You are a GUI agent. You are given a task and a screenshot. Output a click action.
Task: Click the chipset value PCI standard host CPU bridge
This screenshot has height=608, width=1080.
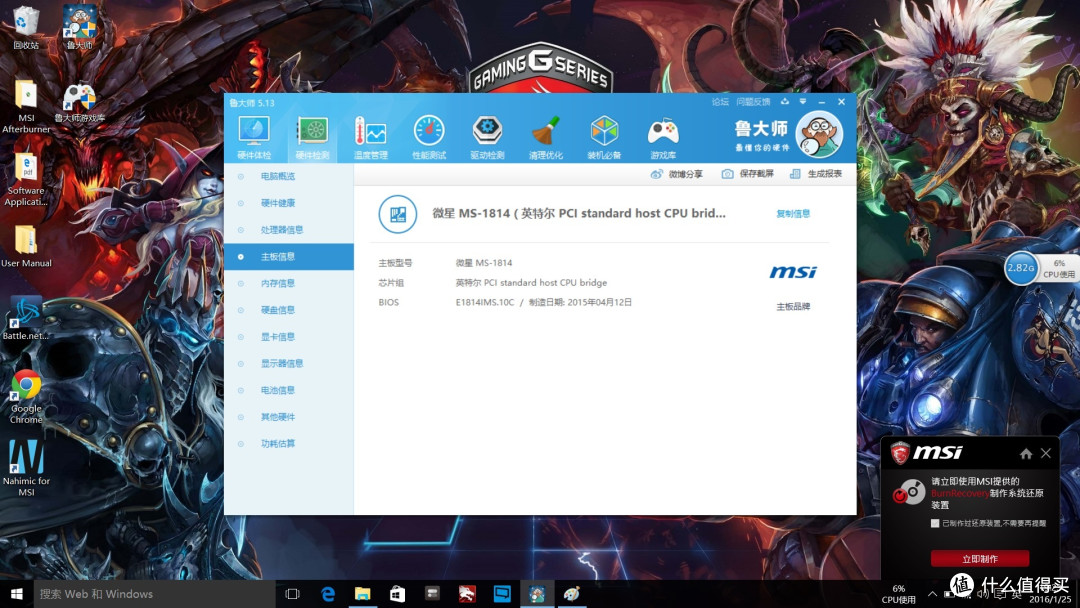pos(531,283)
